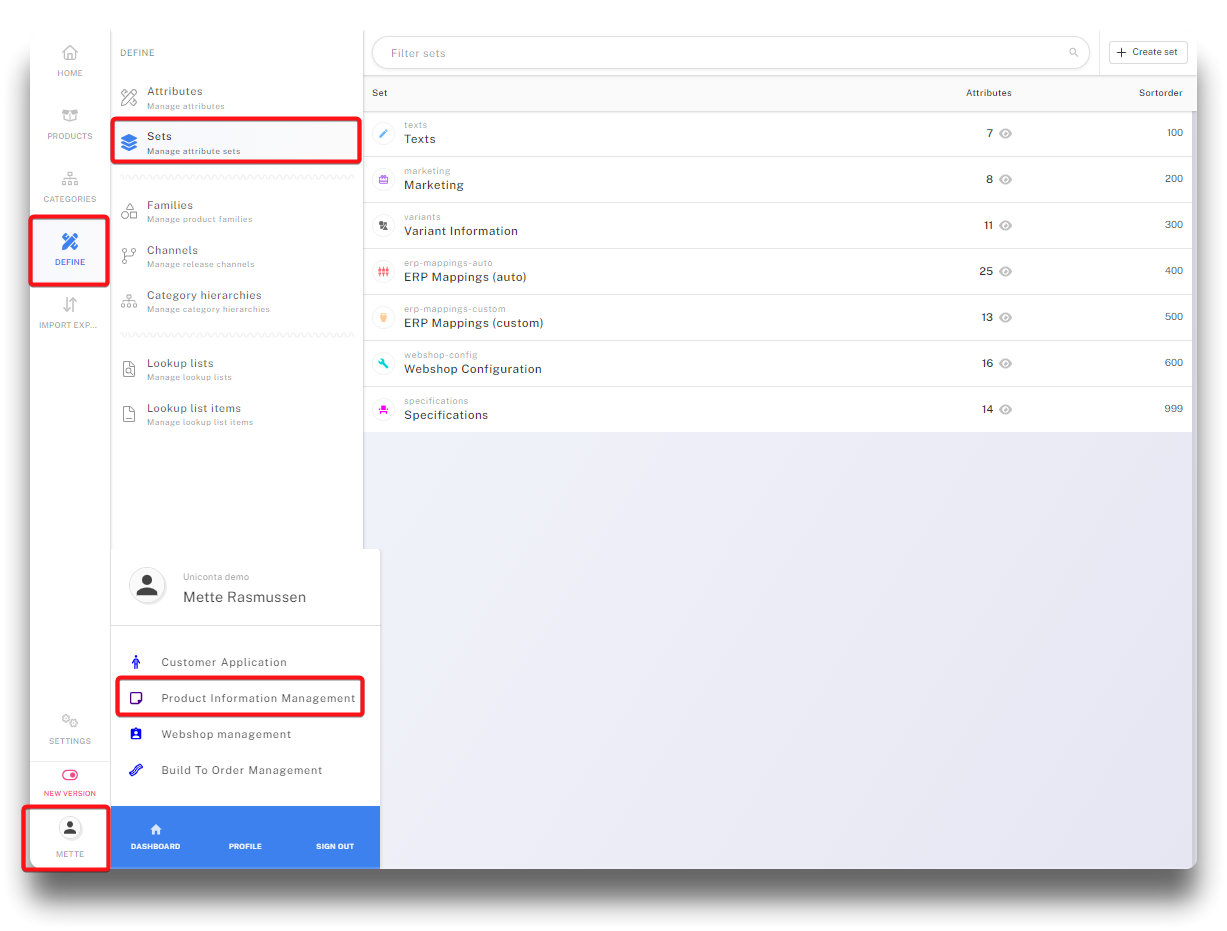This screenshot has height=931, width=1227.
Task: Open Families from the Define menu
Action: 170,206
